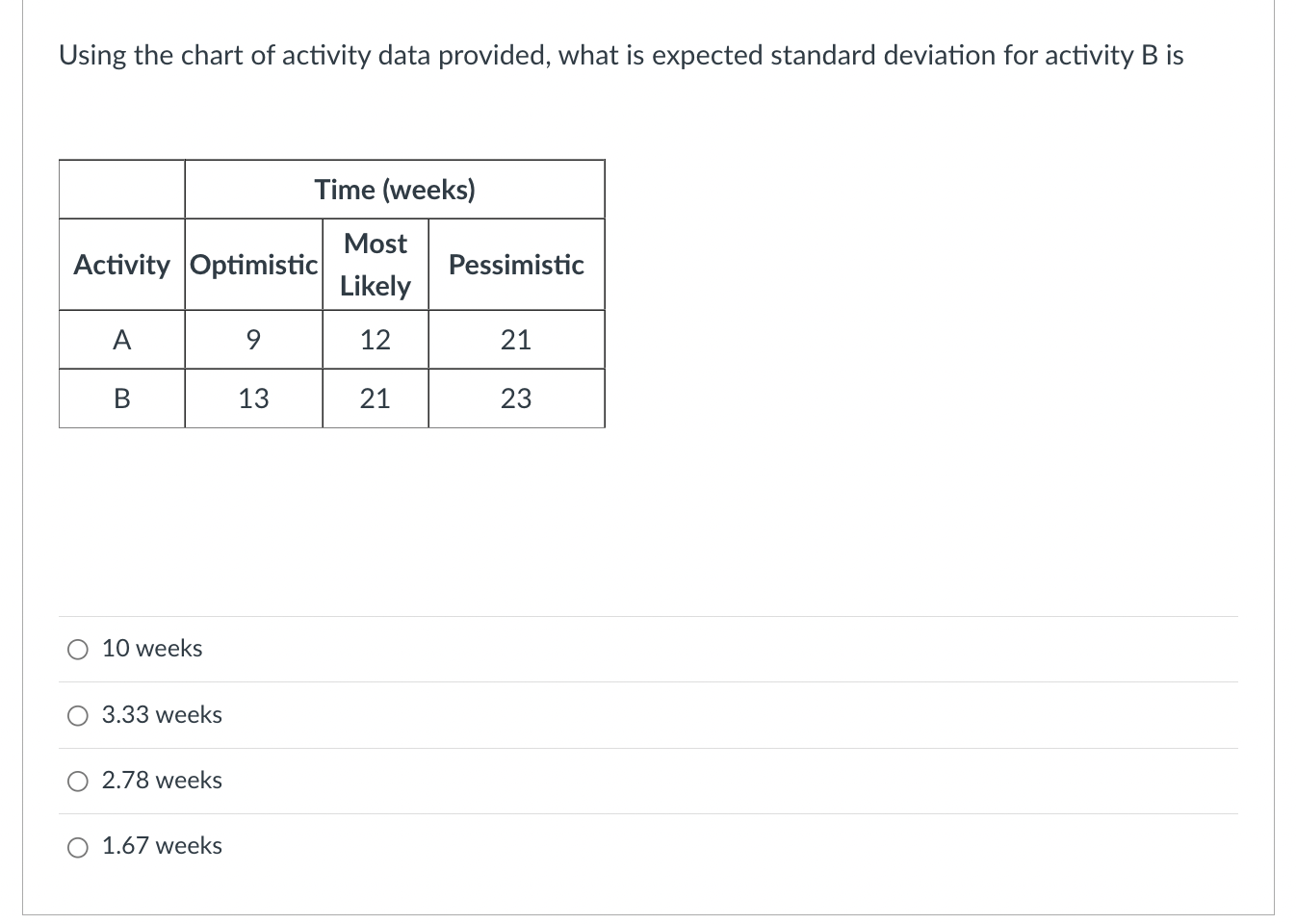
Task: Click the value 21 under Pessimistic for A
Action: pyautogui.click(x=516, y=340)
